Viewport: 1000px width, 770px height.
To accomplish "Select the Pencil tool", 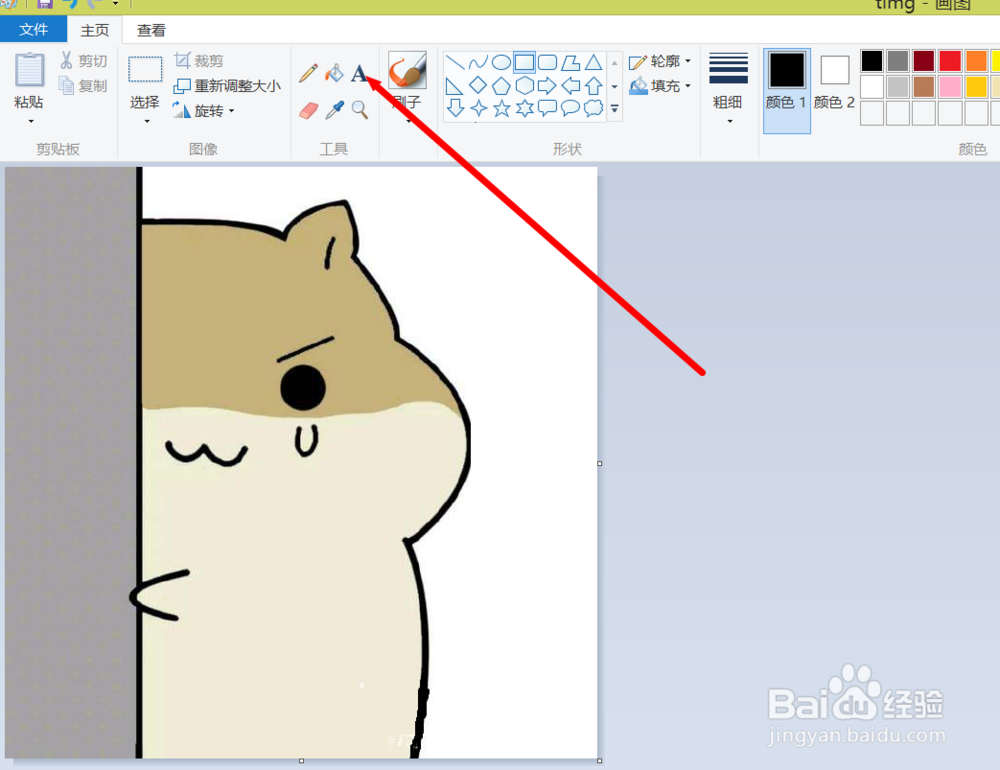I will (x=308, y=73).
